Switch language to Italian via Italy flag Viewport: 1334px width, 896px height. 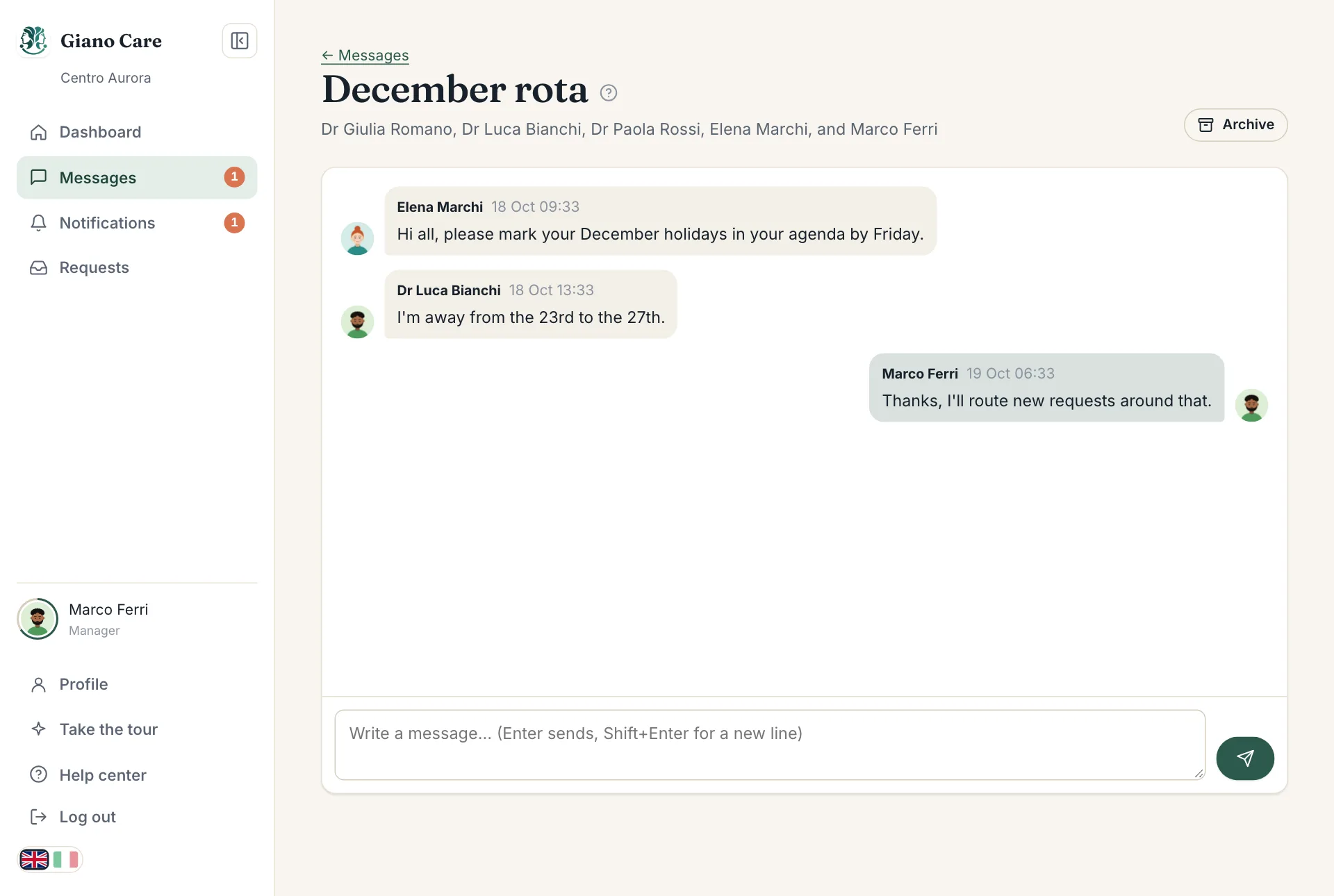(66, 860)
